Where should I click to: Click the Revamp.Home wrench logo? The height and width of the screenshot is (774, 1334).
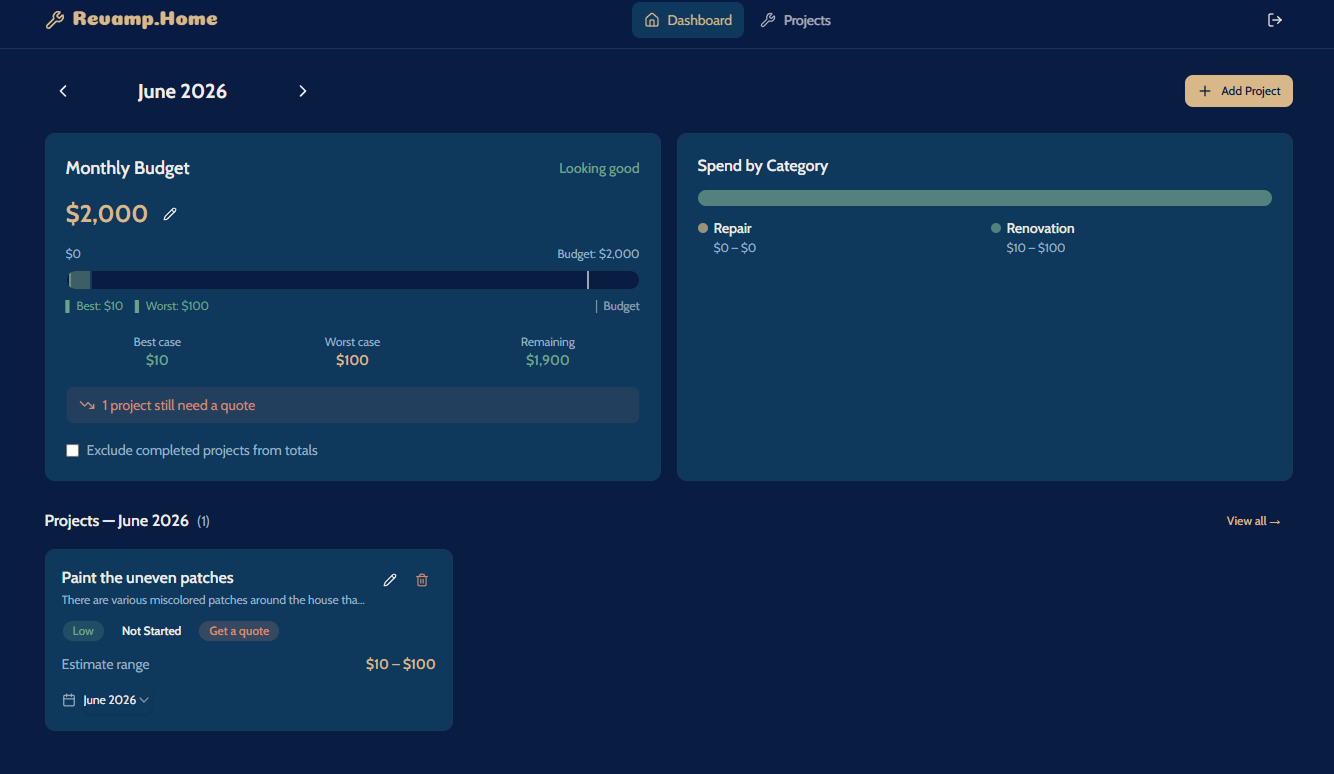pos(55,20)
